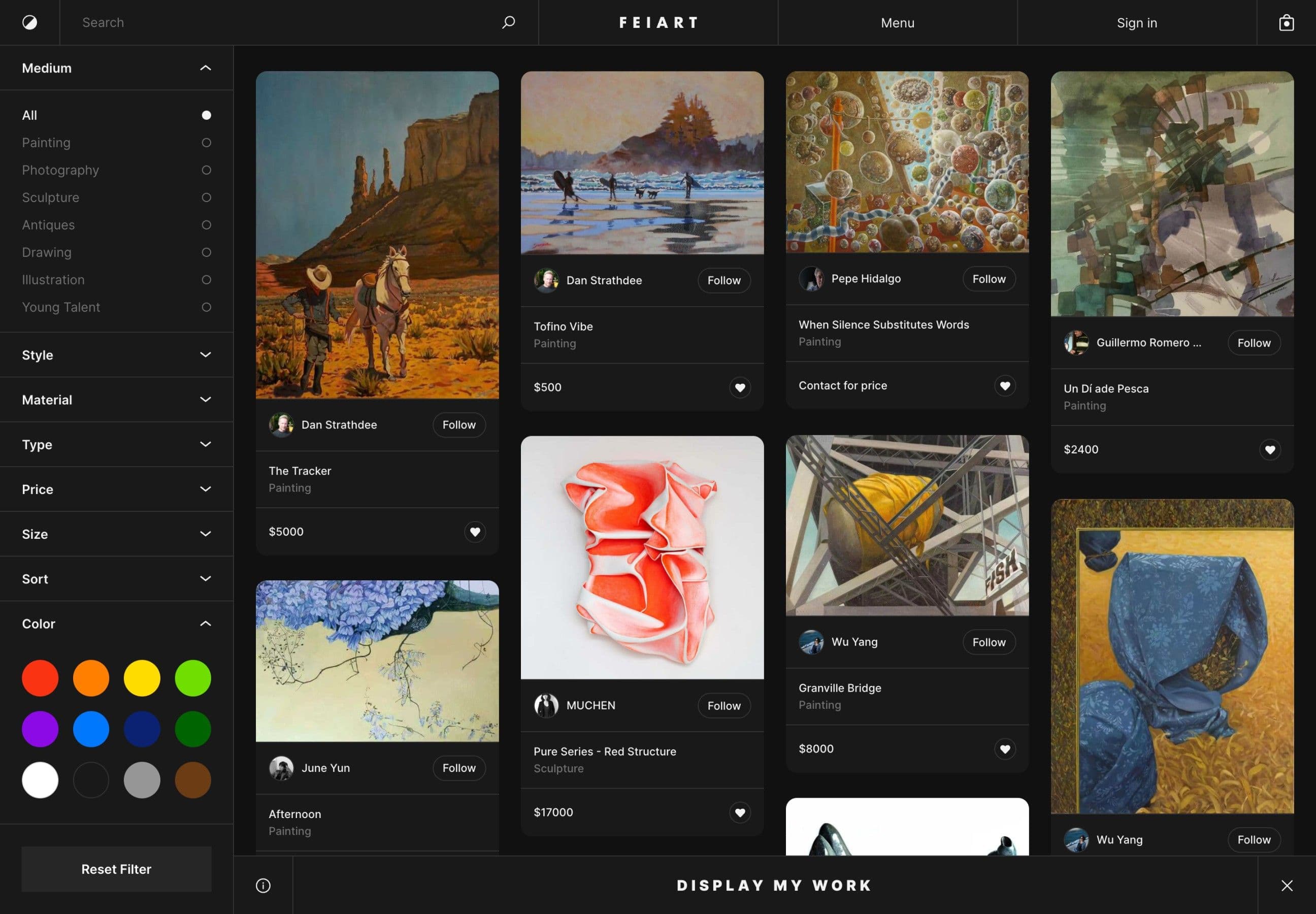Select the Sculpture medium radio button

tap(206, 197)
